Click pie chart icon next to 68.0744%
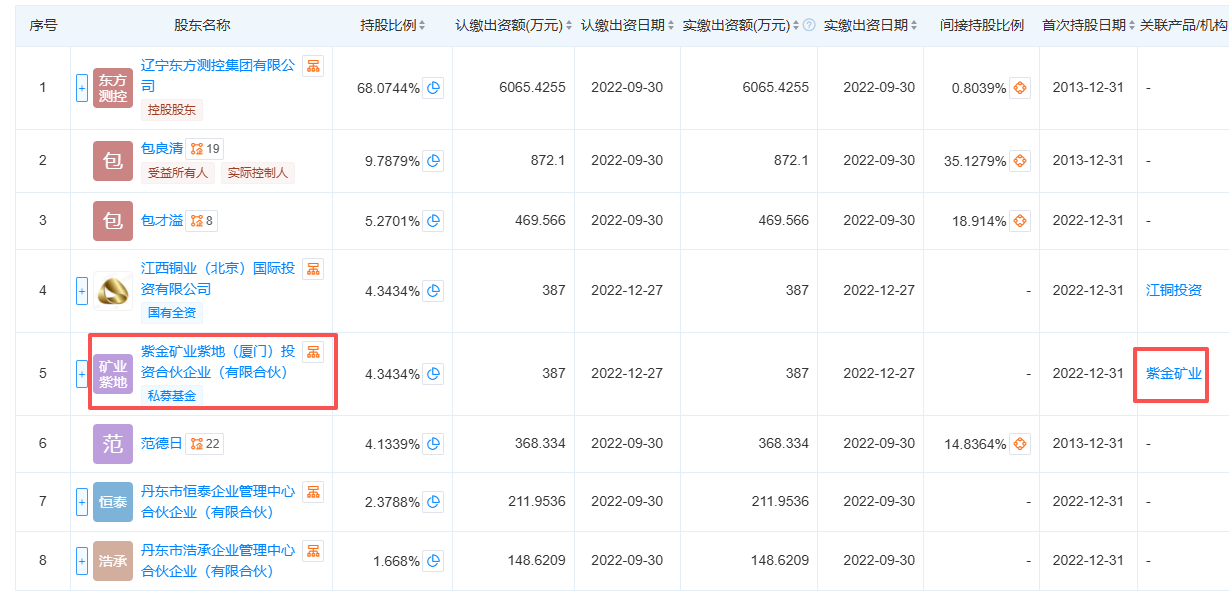This screenshot has width=1229, height=614. pyautogui.click(x=433, y=88)
